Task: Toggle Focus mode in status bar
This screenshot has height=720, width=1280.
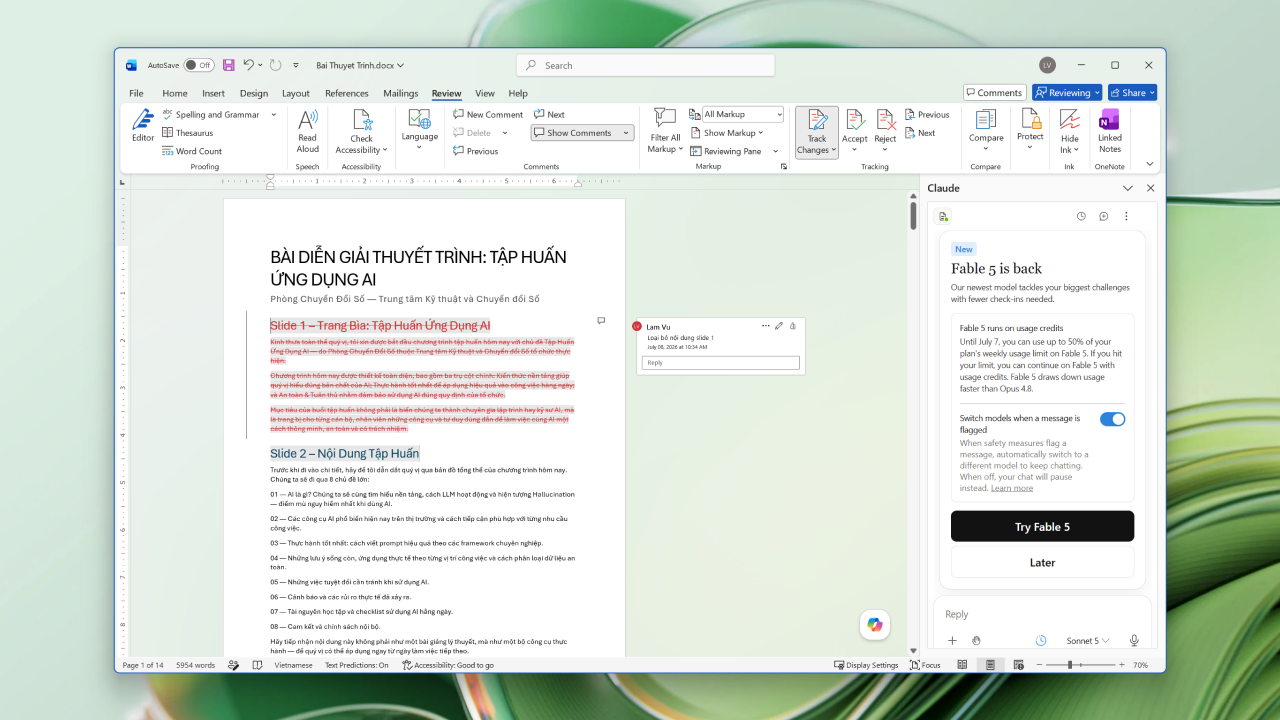Action: pos(925,665)
